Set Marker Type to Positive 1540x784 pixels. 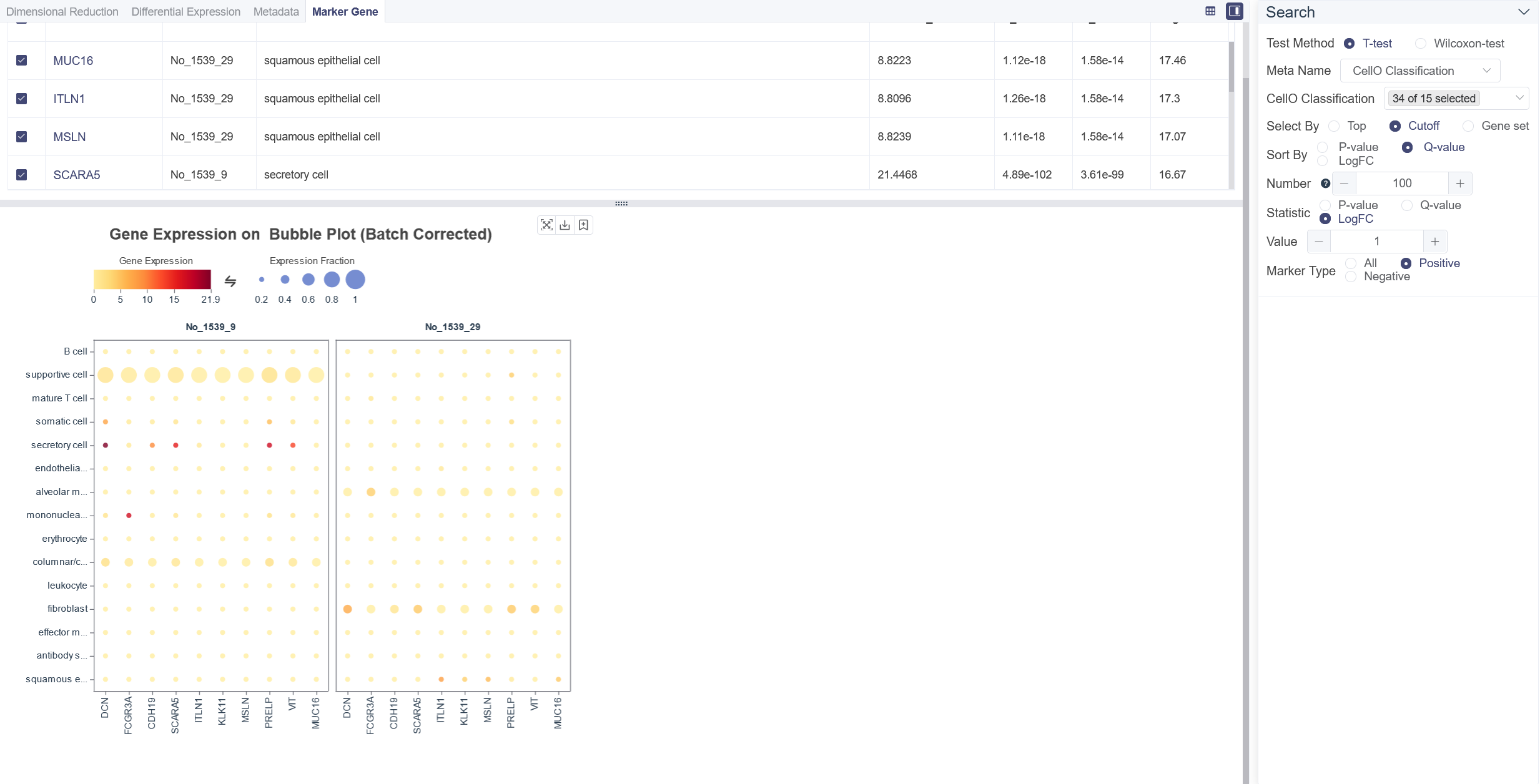(x=1406, y=263)
